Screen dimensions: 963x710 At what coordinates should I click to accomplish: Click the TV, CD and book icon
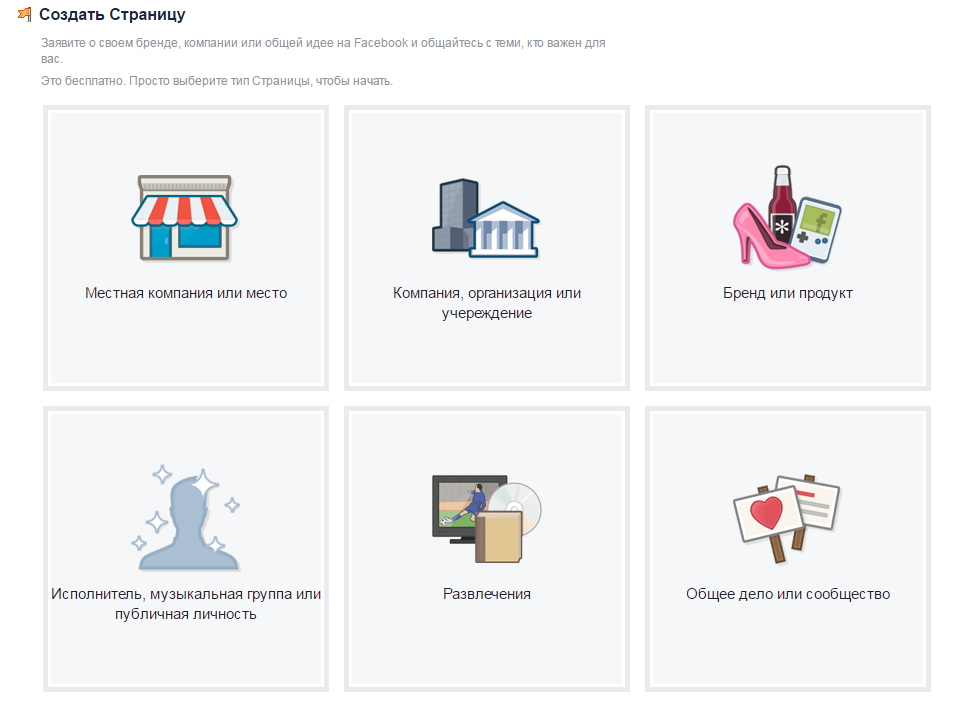[486, 519]
